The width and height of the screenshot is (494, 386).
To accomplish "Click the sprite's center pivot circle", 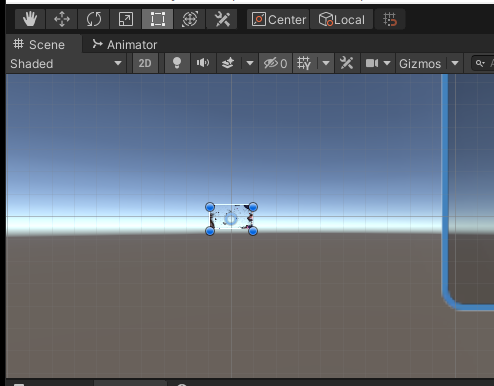I will pos(231,219).
